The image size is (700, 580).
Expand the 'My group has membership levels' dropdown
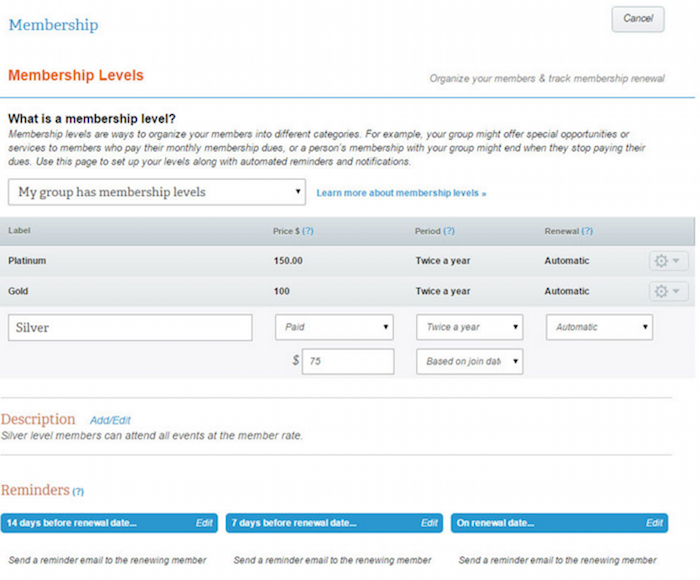(157, 192)
